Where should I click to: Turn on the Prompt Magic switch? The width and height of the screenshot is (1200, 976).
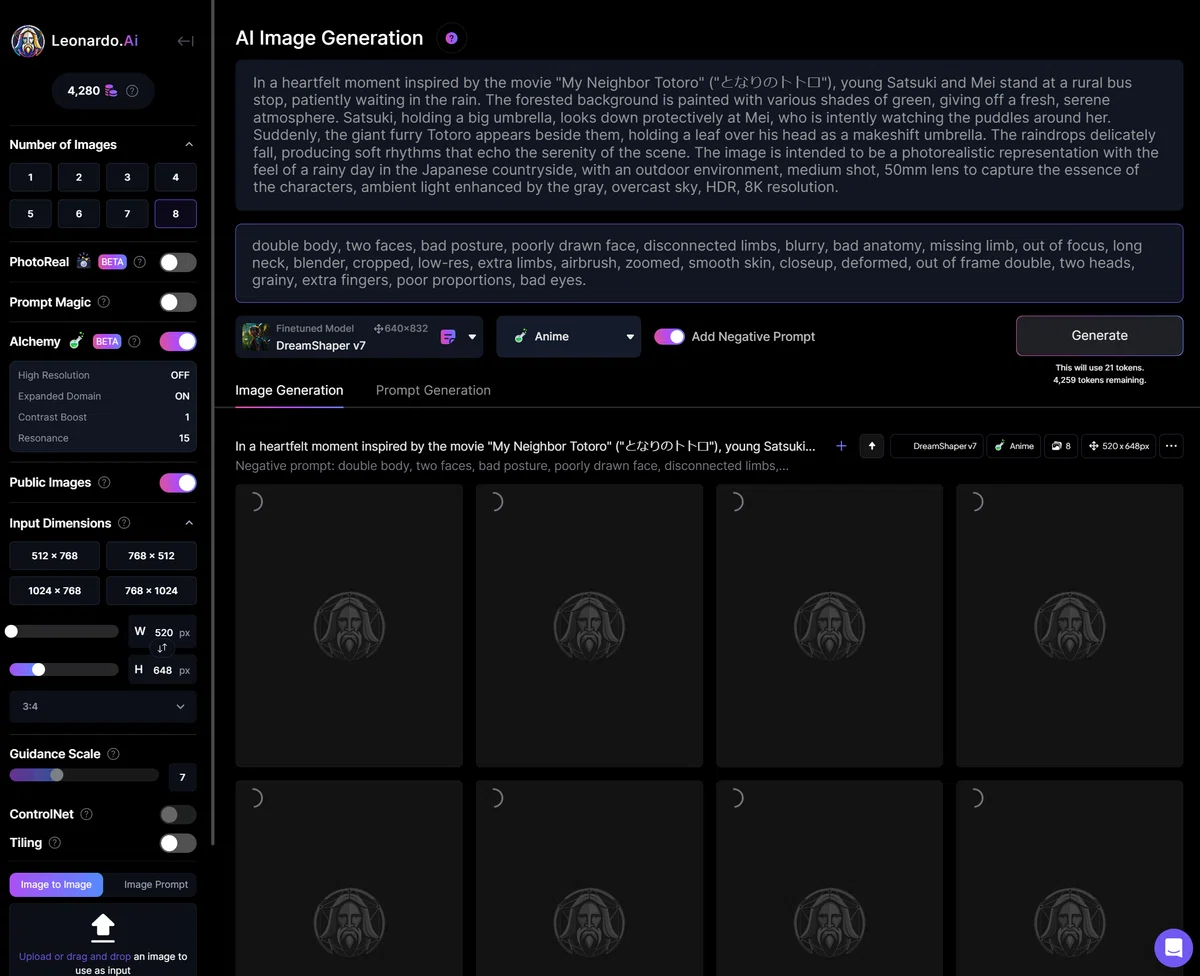[x=178, y=302]
